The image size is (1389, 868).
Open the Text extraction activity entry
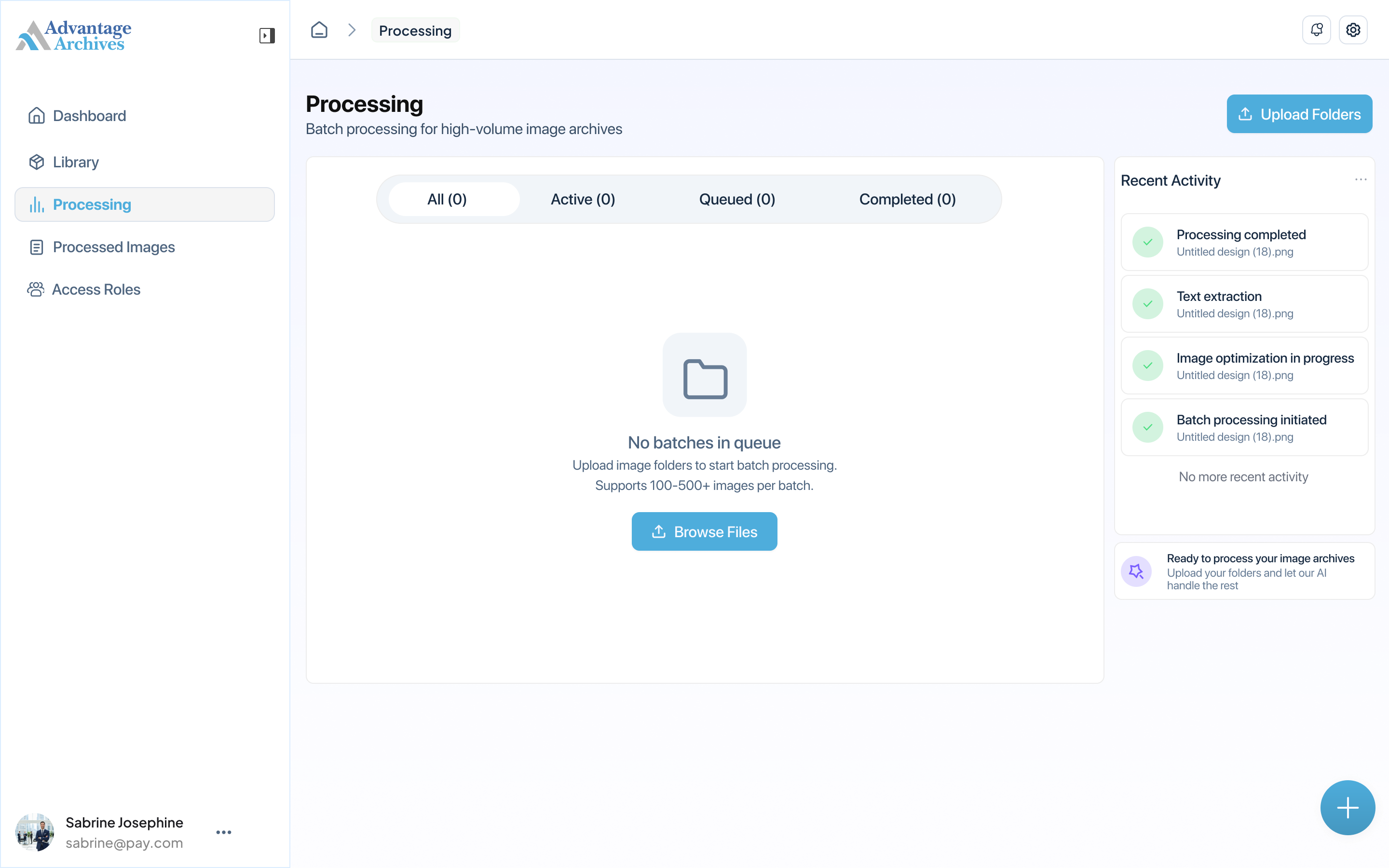[1244, 304]
